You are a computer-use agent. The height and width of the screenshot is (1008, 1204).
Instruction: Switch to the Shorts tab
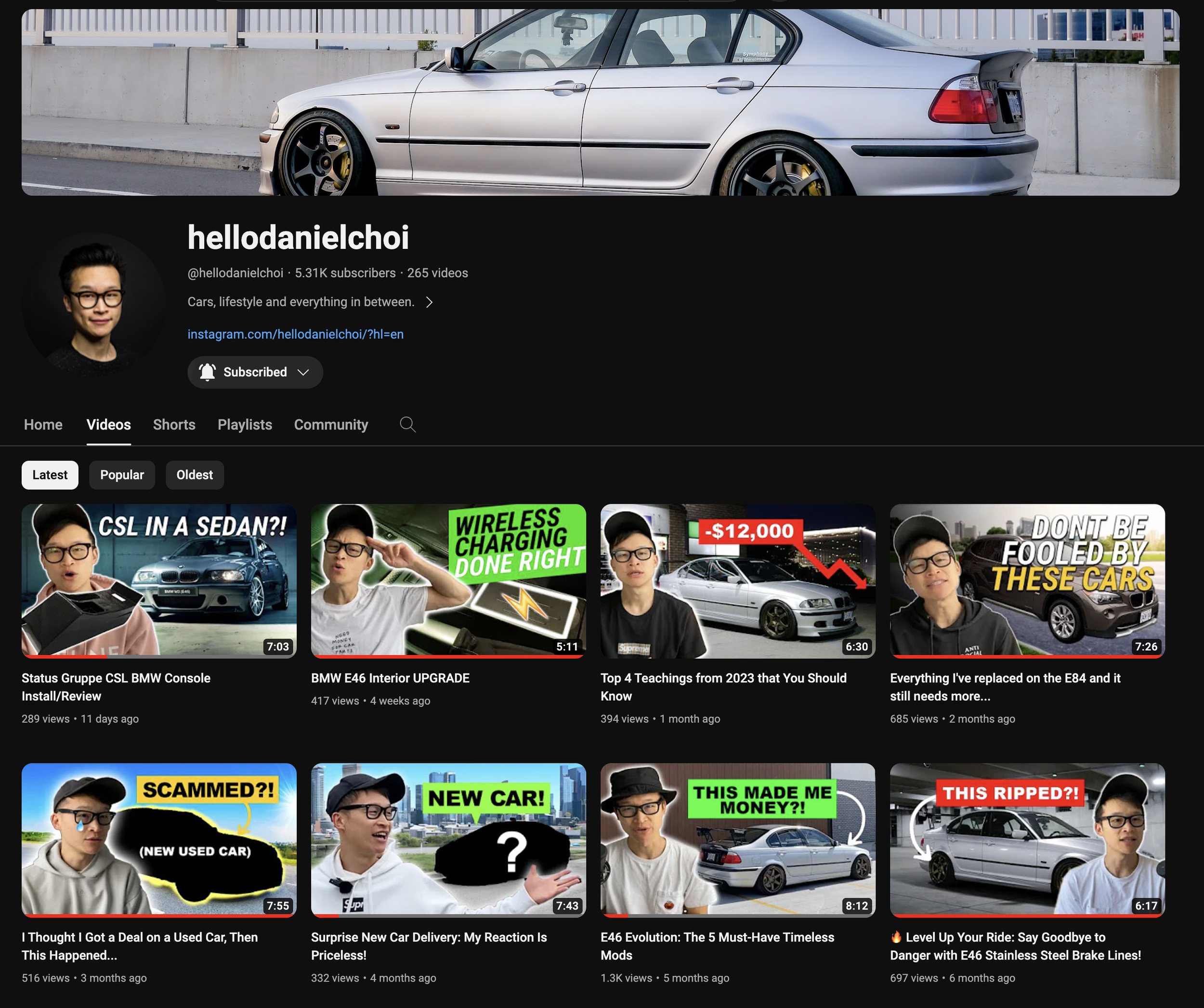click(174, 425)
